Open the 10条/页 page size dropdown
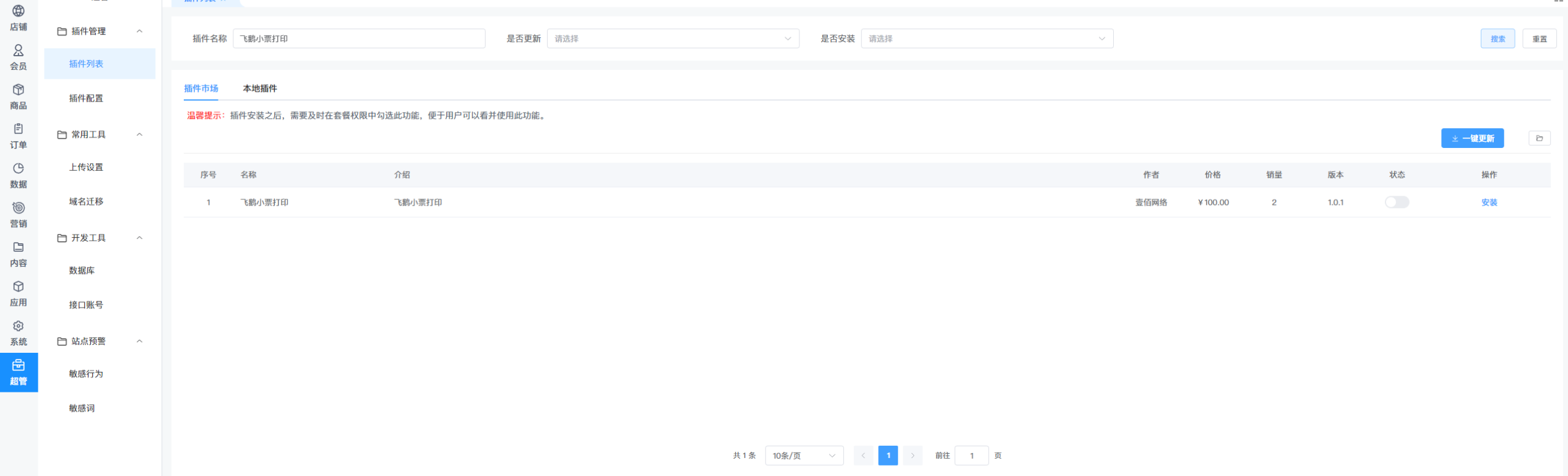The image size is (1568, 476). 804,456
